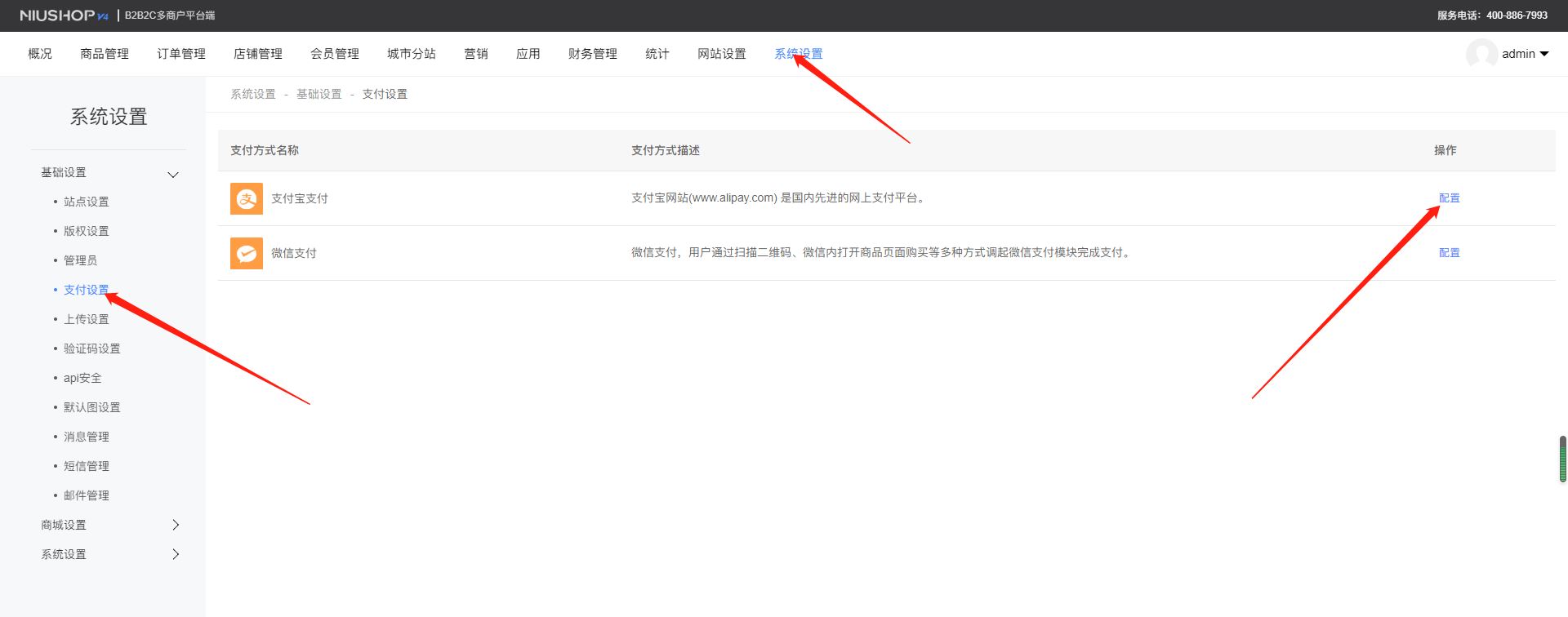Viewport: 1568px width, 617px height.
Task: Collapse the 基础设置 sidebar group
Action: (x=109, y=173)
